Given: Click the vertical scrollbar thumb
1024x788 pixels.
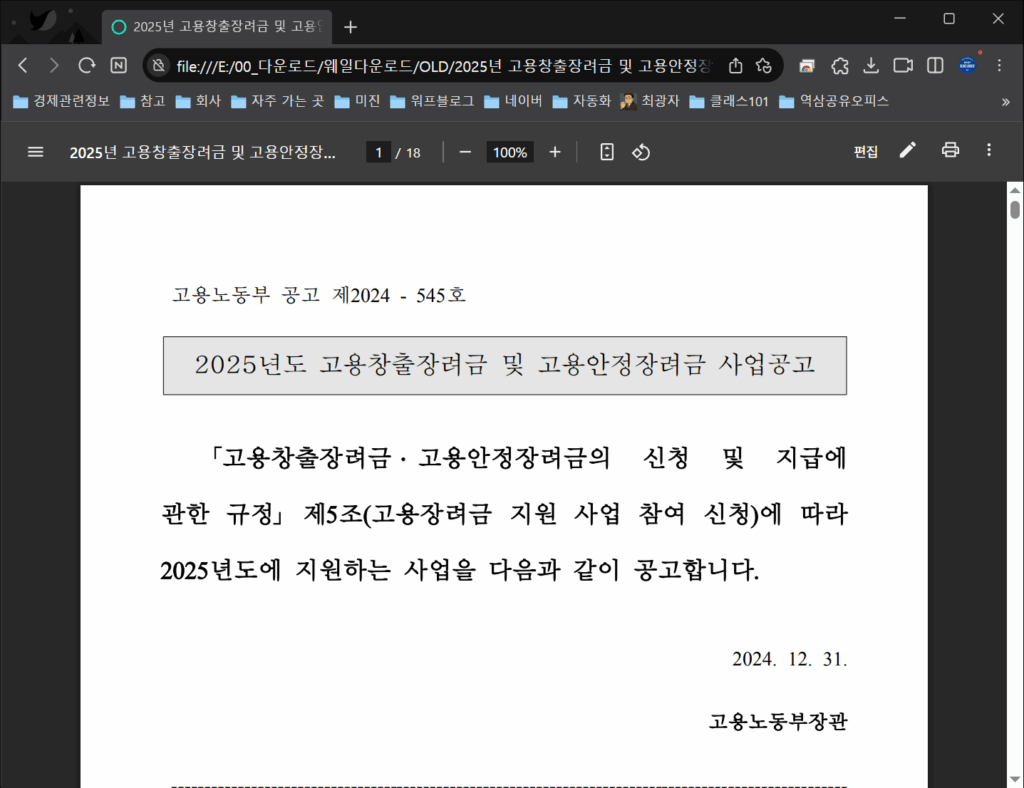Looking at the screenshot, I should pos(1015,210).
